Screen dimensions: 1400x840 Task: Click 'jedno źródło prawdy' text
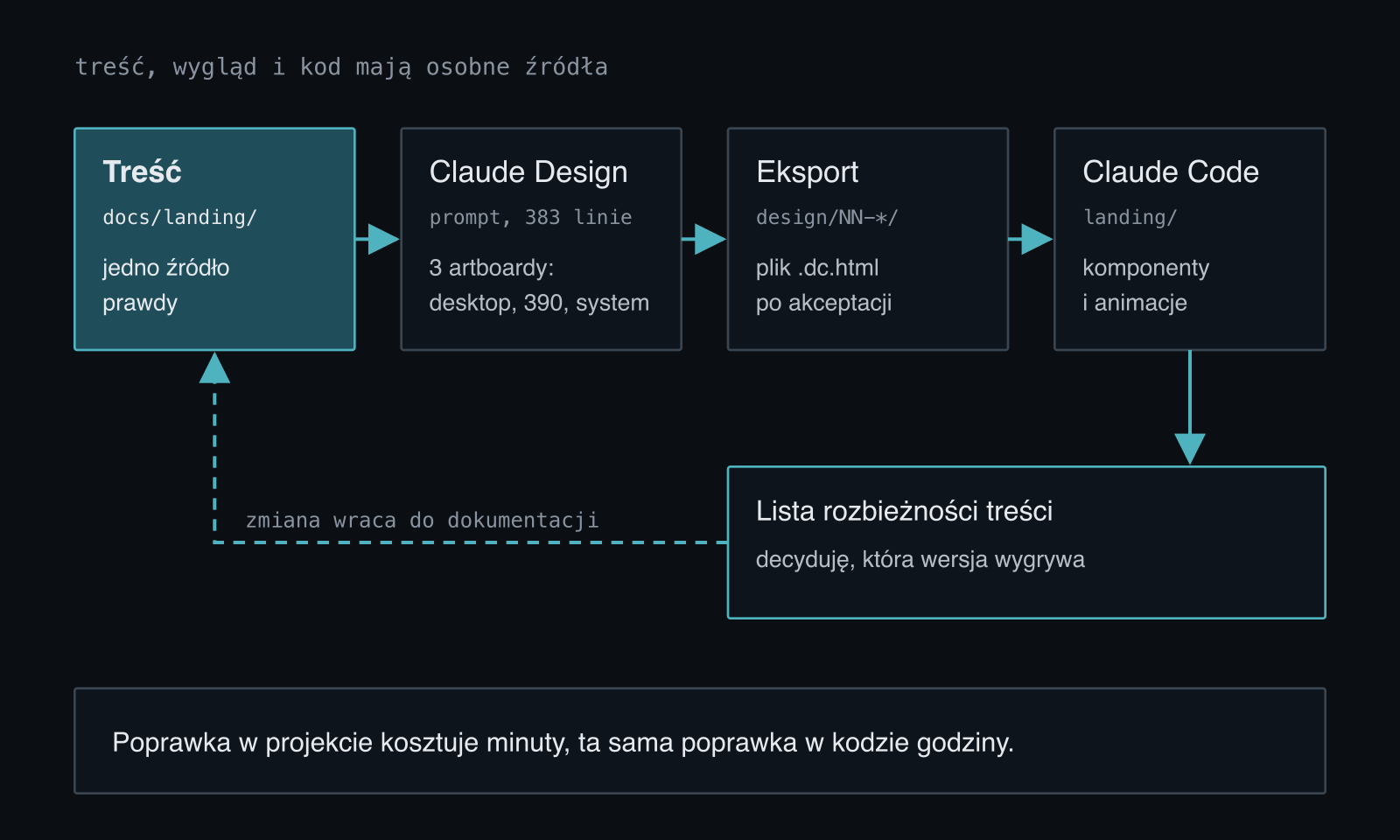coord(166,285)
